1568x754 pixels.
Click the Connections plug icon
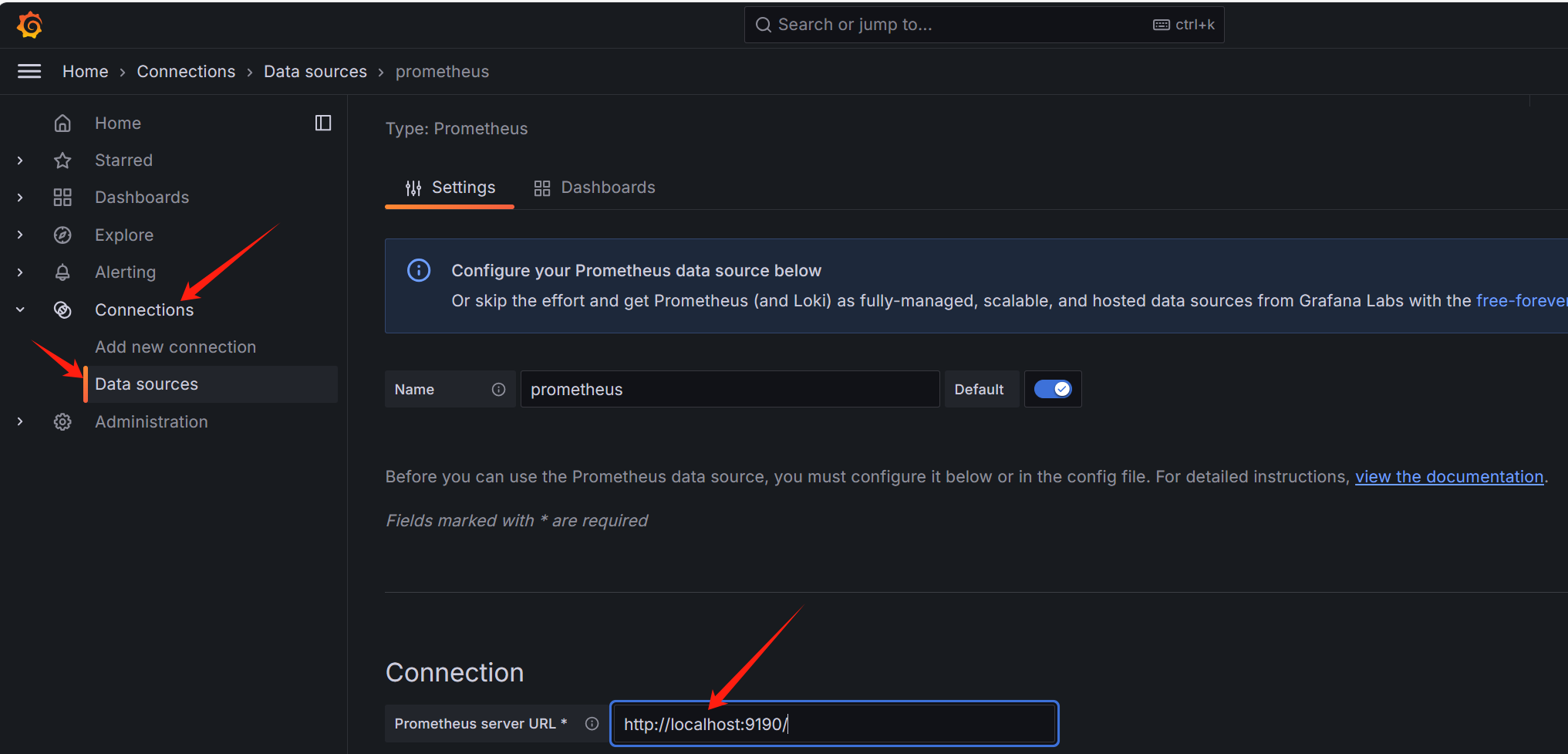pos(62,309)
